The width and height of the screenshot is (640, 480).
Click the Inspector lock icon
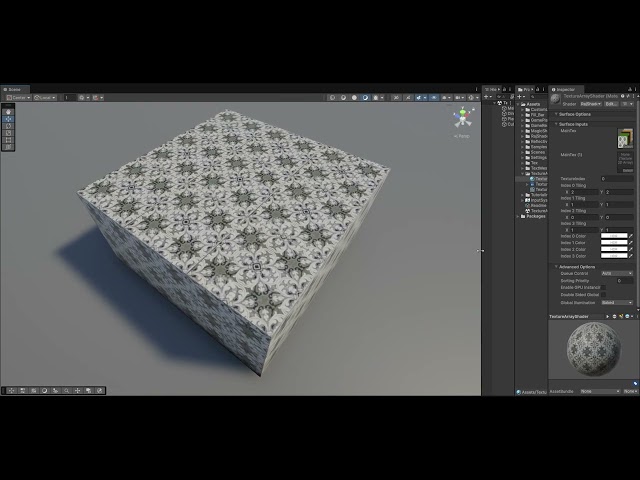[x=630, y=89]
